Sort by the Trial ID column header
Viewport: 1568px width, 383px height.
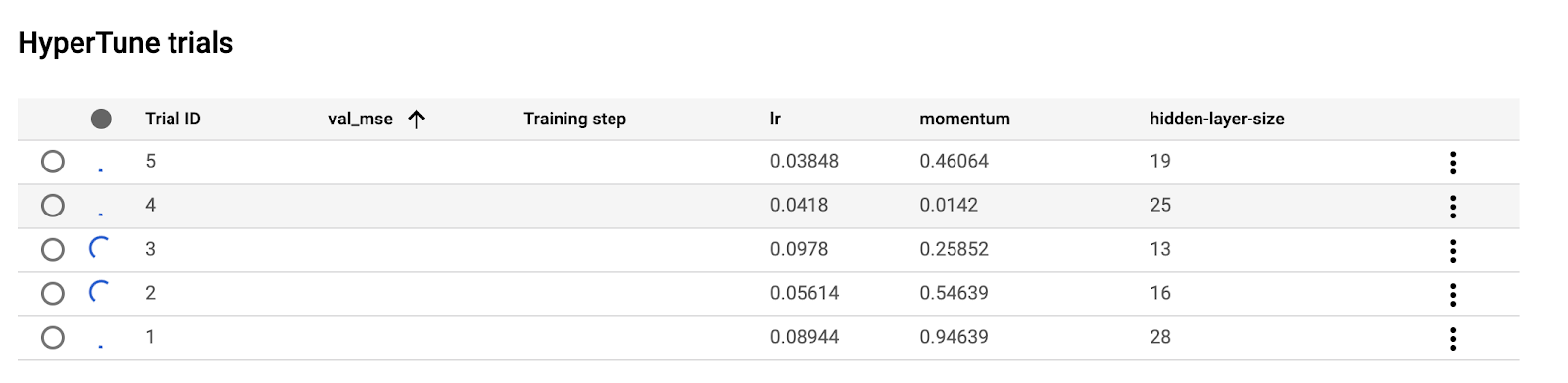point(172,119)
